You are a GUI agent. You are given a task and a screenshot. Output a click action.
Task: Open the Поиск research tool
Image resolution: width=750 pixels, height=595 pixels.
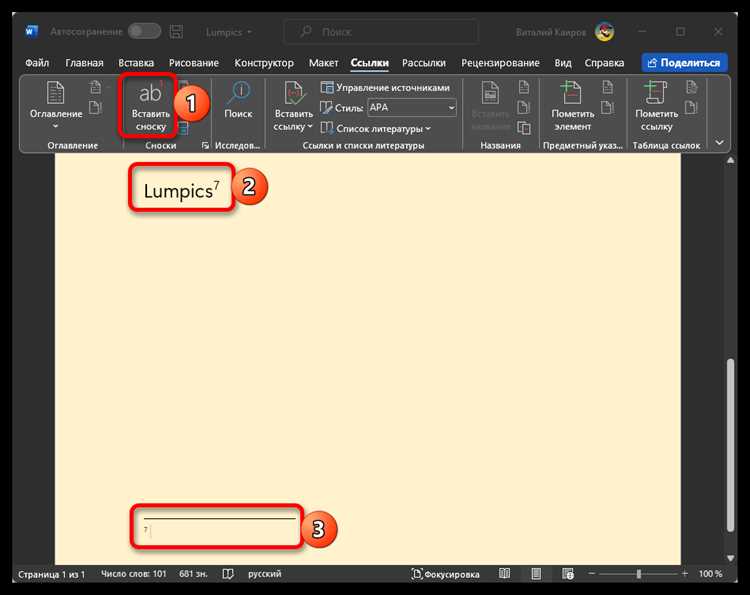(238, 100)
